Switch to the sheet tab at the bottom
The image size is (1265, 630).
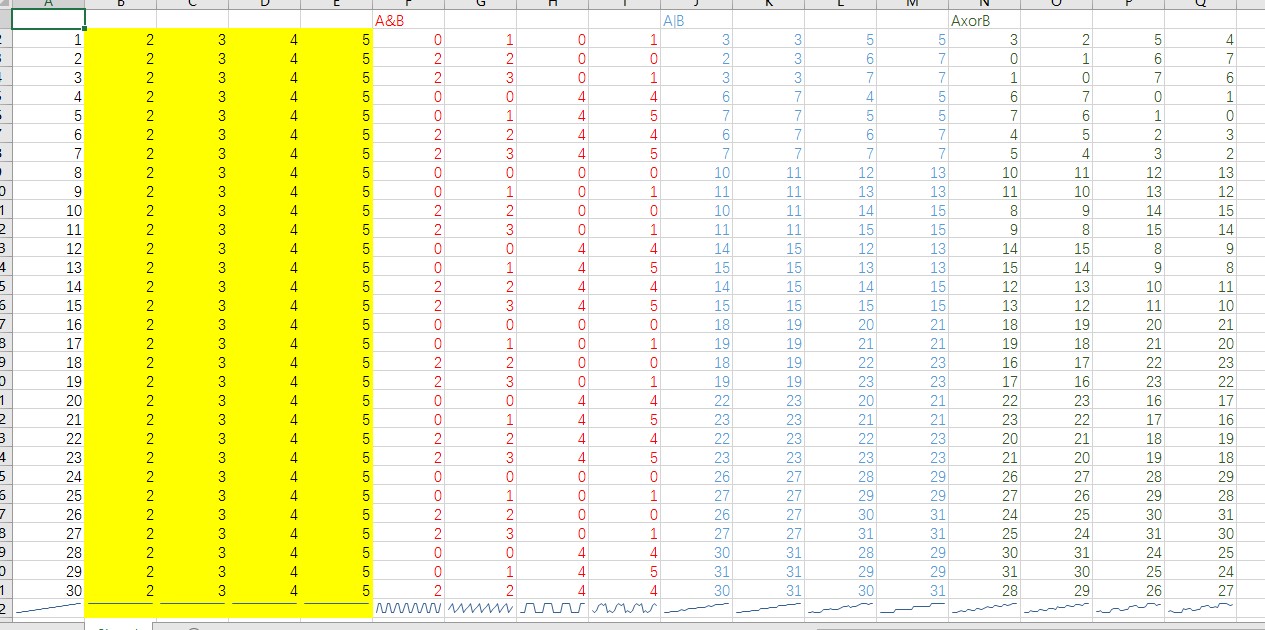118,626
